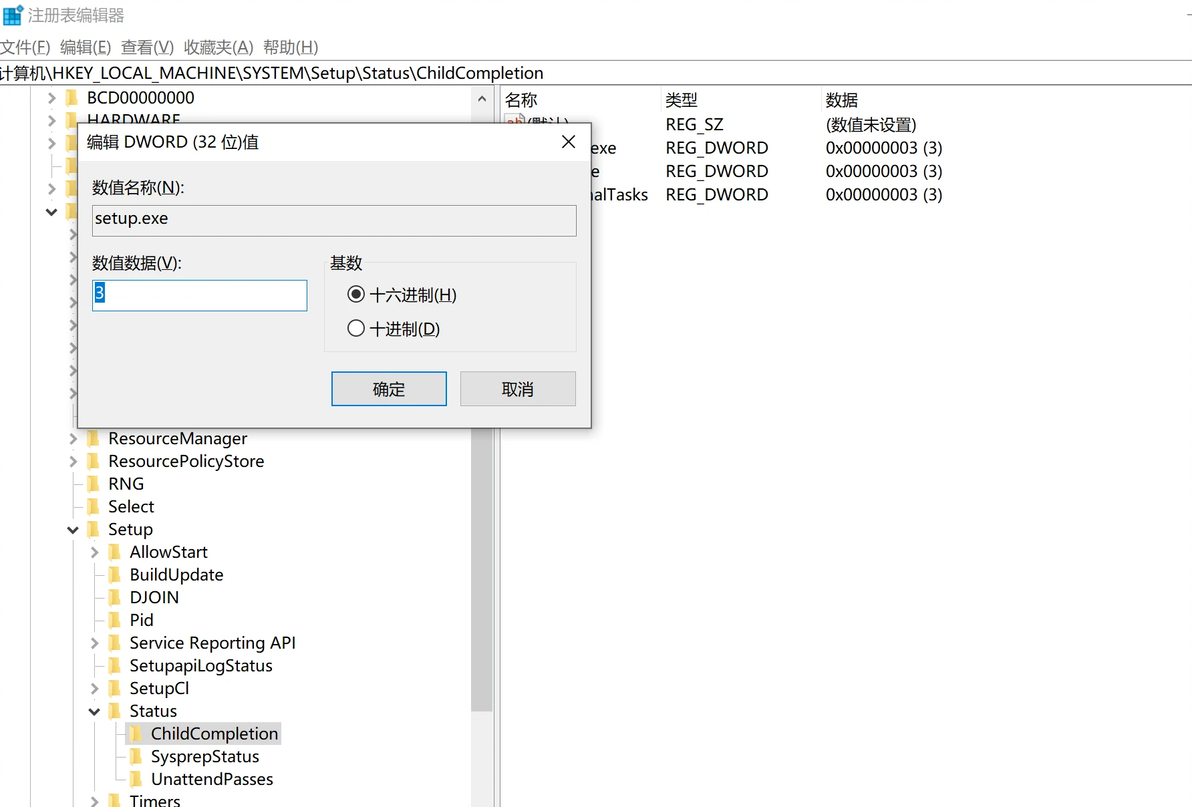Open the 收藏夹(A) menu
The width and height of the screenshot is (1192, 807).
218,47
